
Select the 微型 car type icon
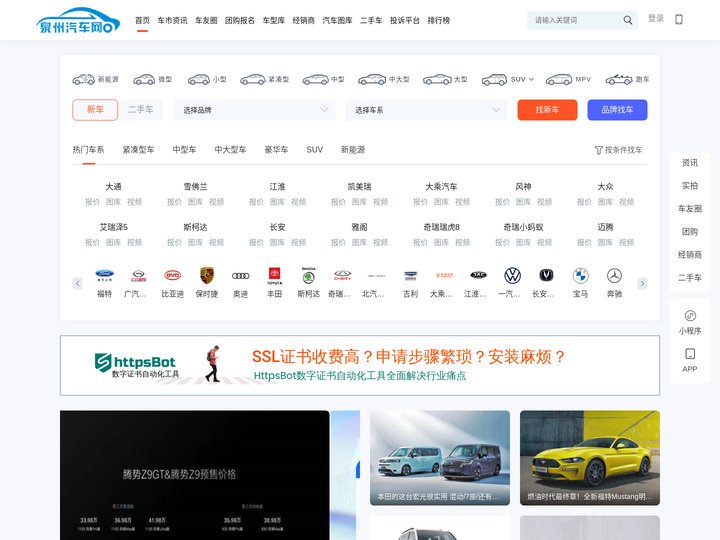[144, 79]
